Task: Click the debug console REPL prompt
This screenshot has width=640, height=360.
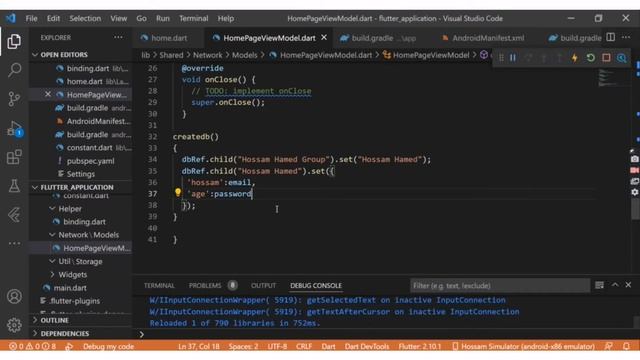Action: click(x=388, y=334)
